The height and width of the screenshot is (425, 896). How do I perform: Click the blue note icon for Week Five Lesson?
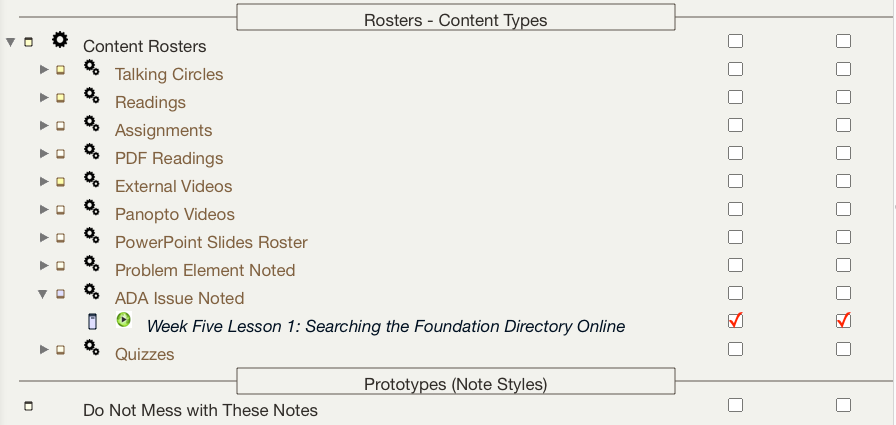(93, 321)
